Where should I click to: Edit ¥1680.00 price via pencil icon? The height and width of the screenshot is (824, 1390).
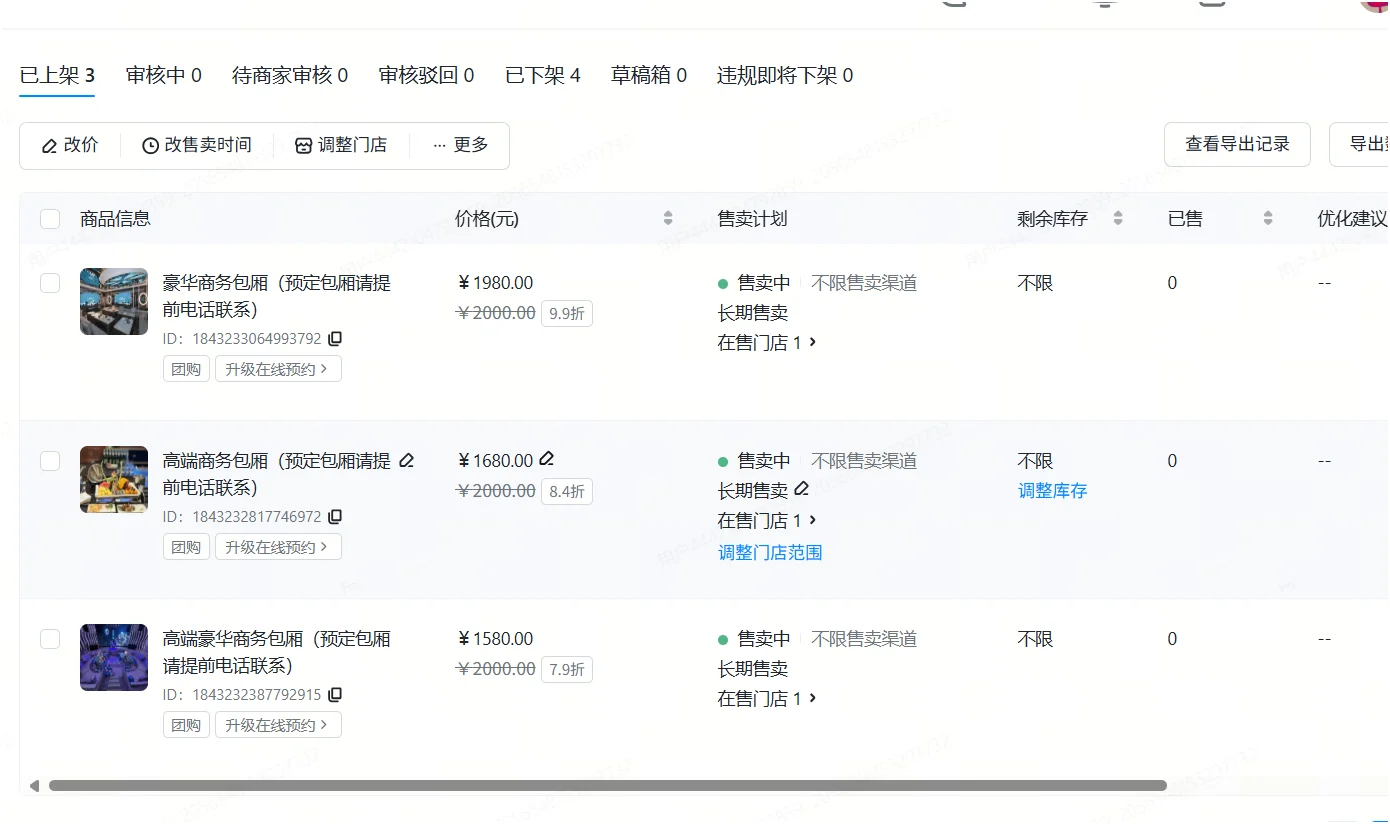point(547,458)
